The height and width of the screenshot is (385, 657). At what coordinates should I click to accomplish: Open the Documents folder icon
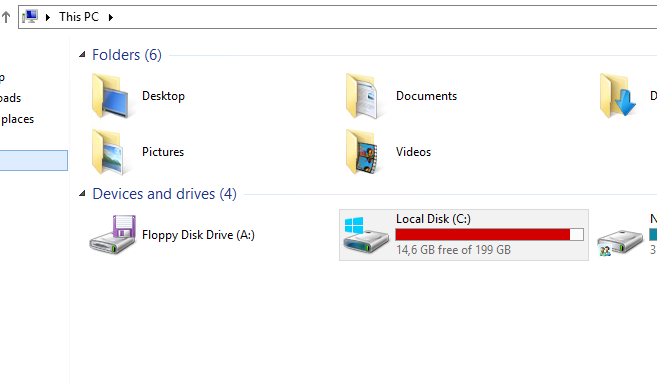point(363,96)
